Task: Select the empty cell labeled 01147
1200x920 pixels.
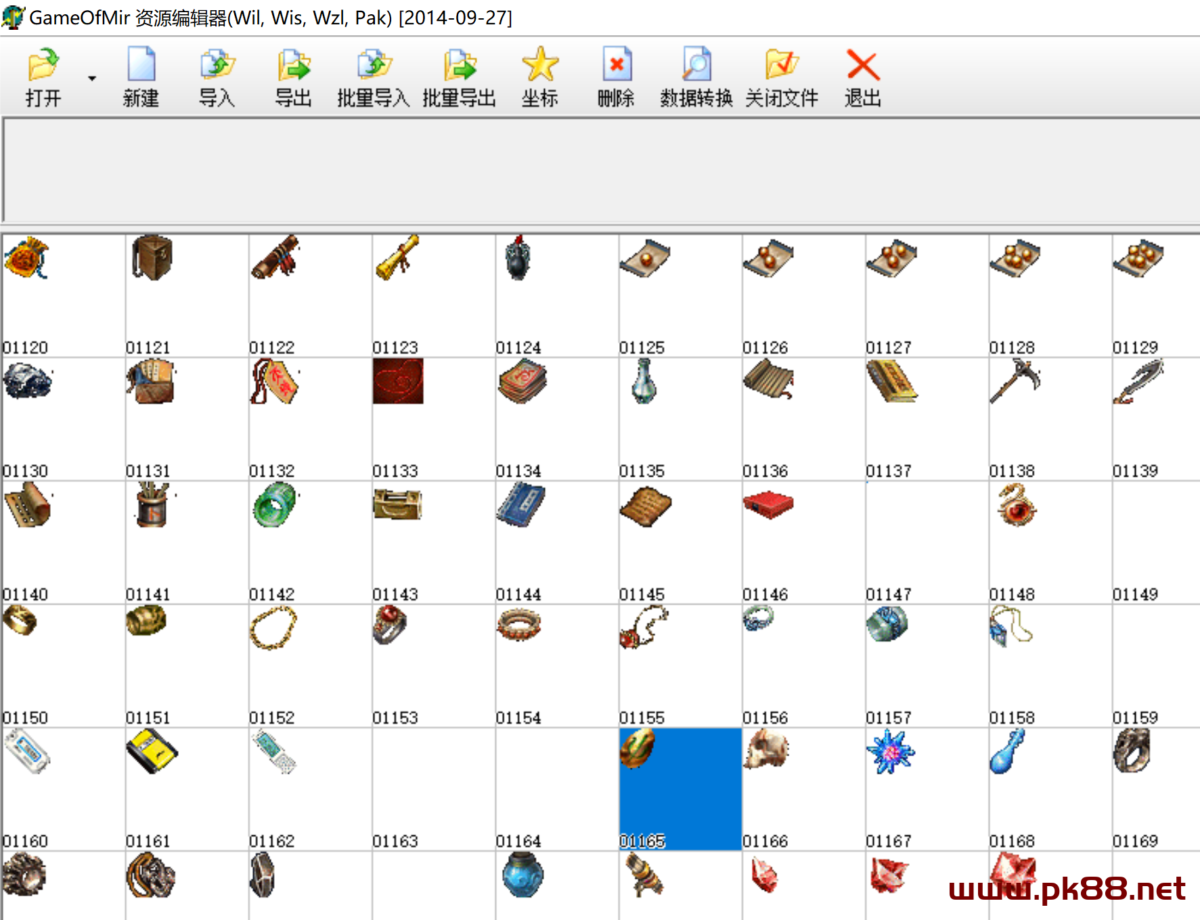Action: click(x=926, y=541)
